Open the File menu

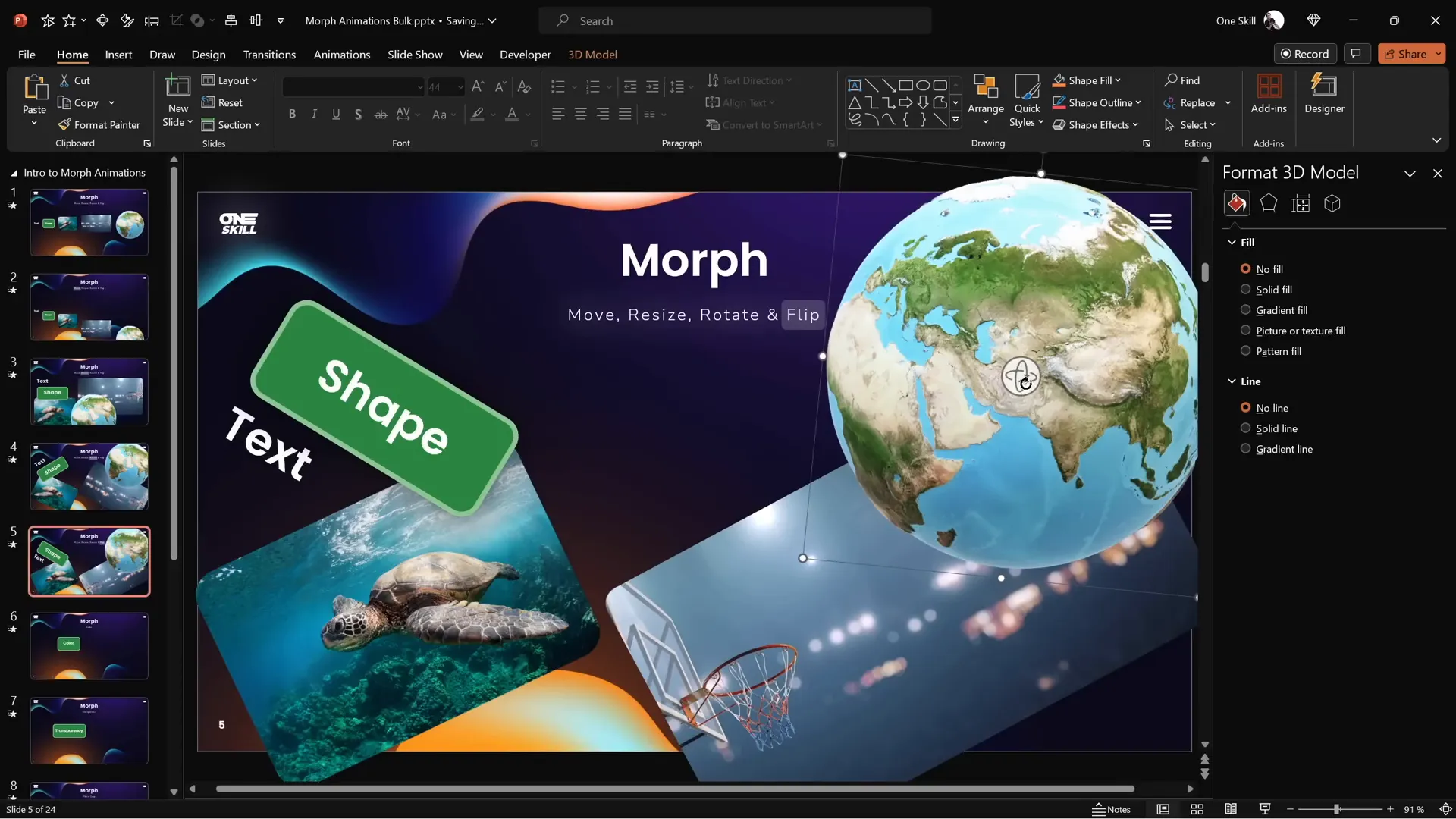(27, 55)
